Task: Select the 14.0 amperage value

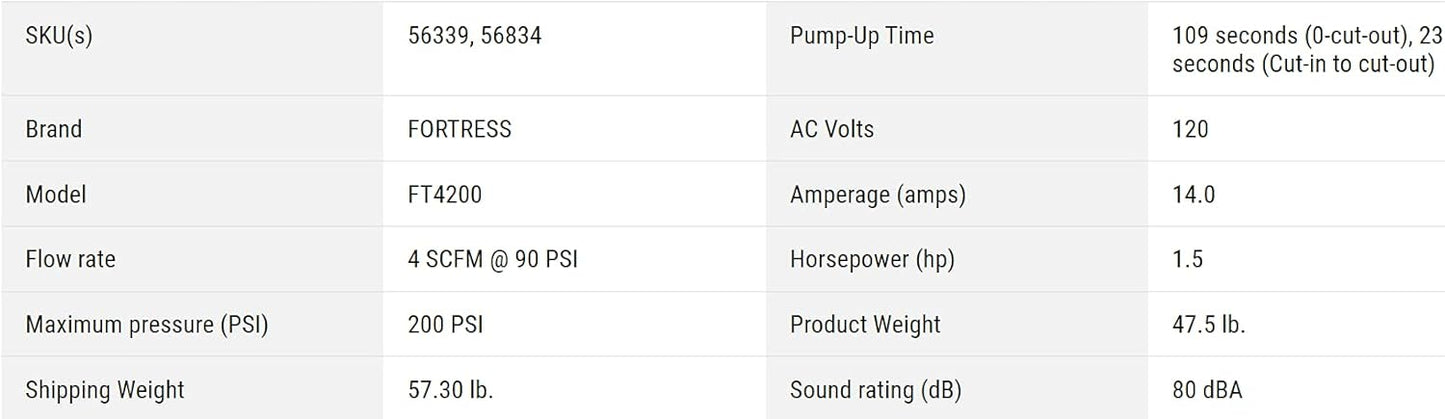Action: (1194, 194)
